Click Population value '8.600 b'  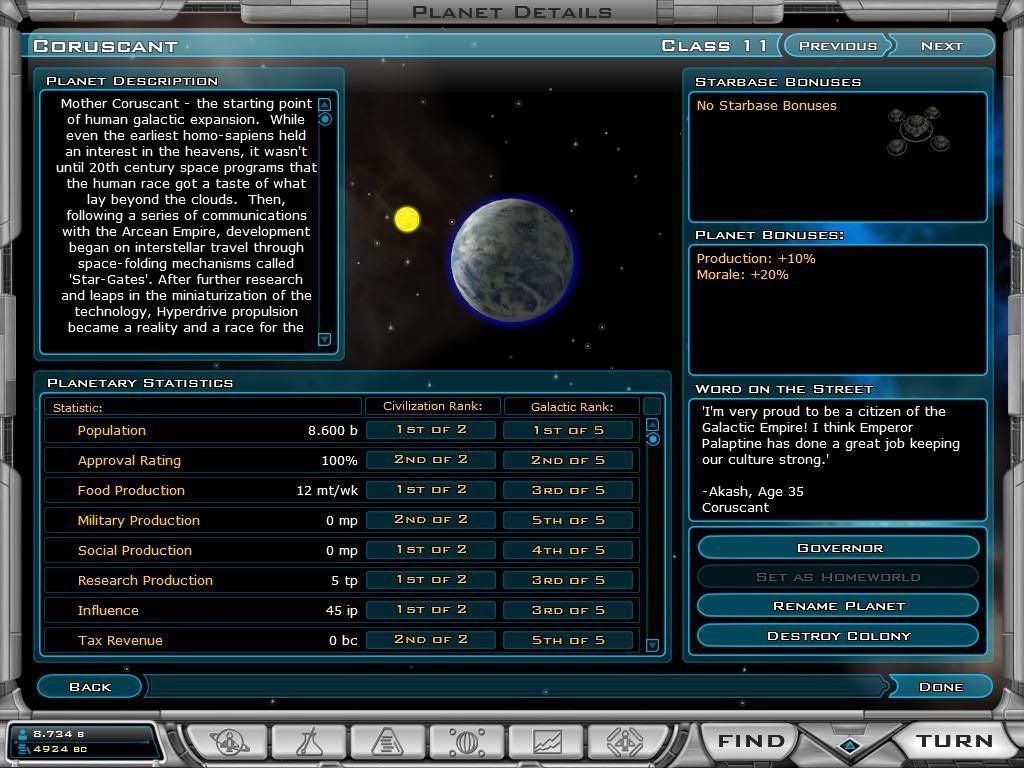(x=332, y=430)
